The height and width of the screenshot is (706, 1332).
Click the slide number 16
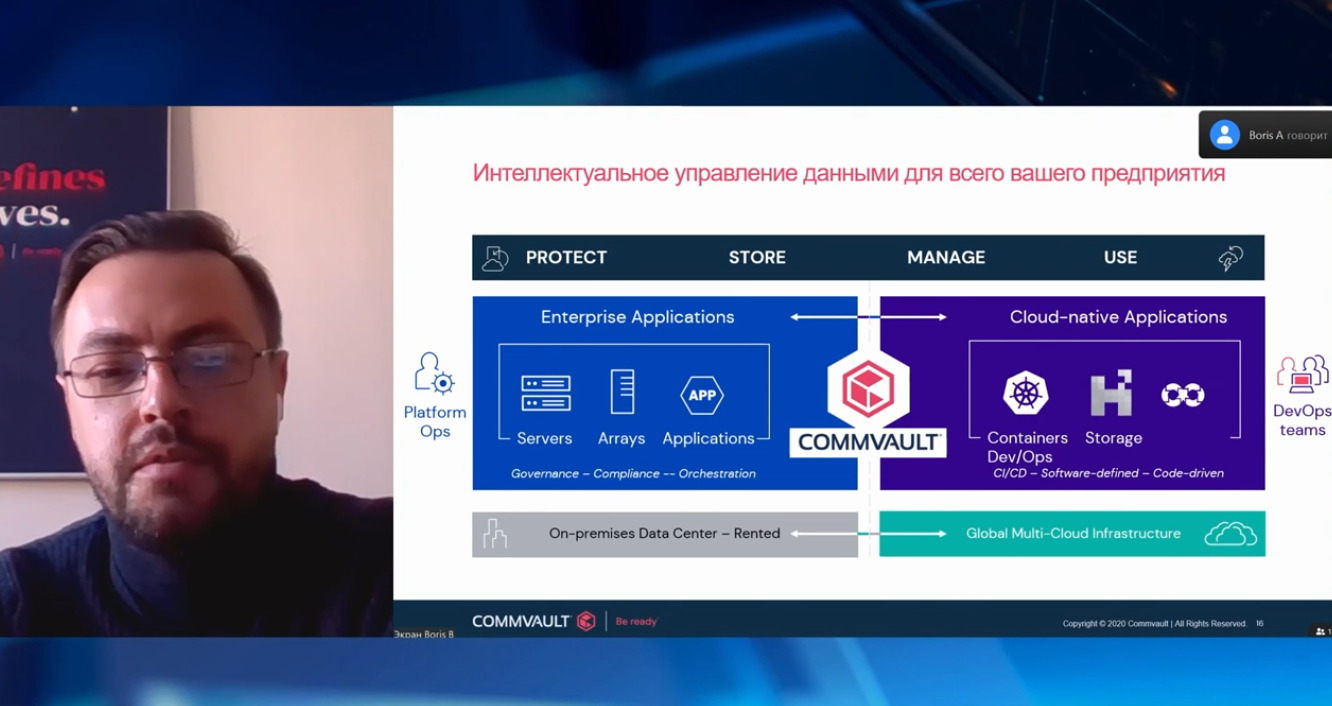1260,624
